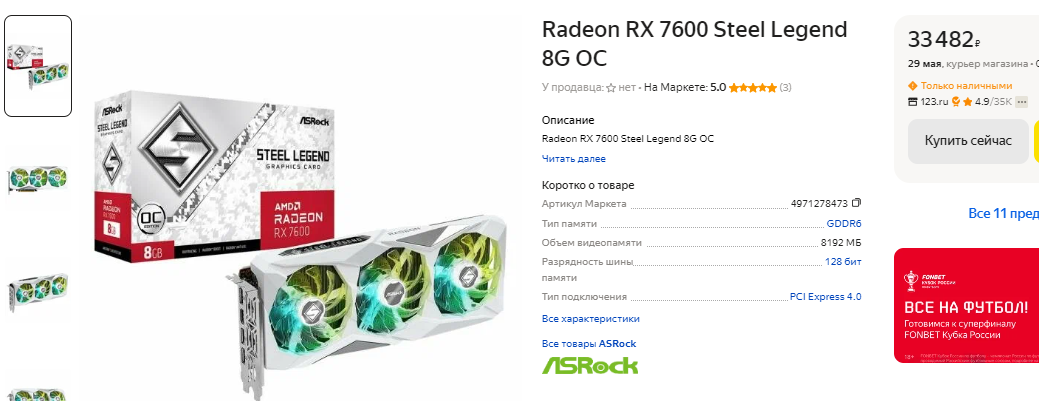This screenshot has height=401, width=1039.
Task: Open the GDDR6 memory type link
Action: [844, 224]
